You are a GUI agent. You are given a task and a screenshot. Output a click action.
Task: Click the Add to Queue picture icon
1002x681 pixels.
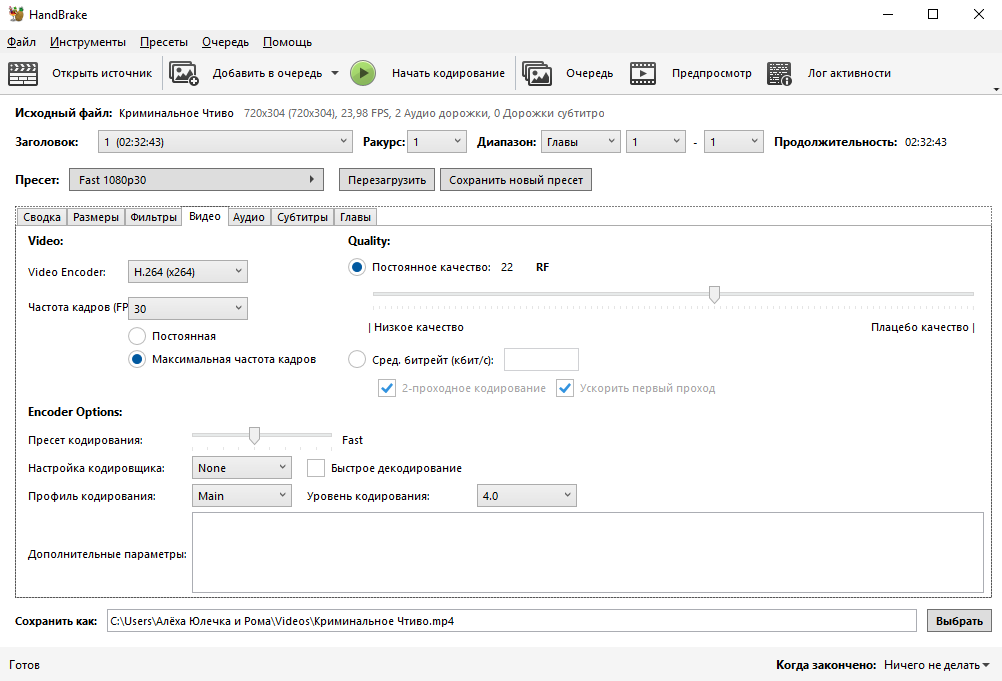(184, 73)
